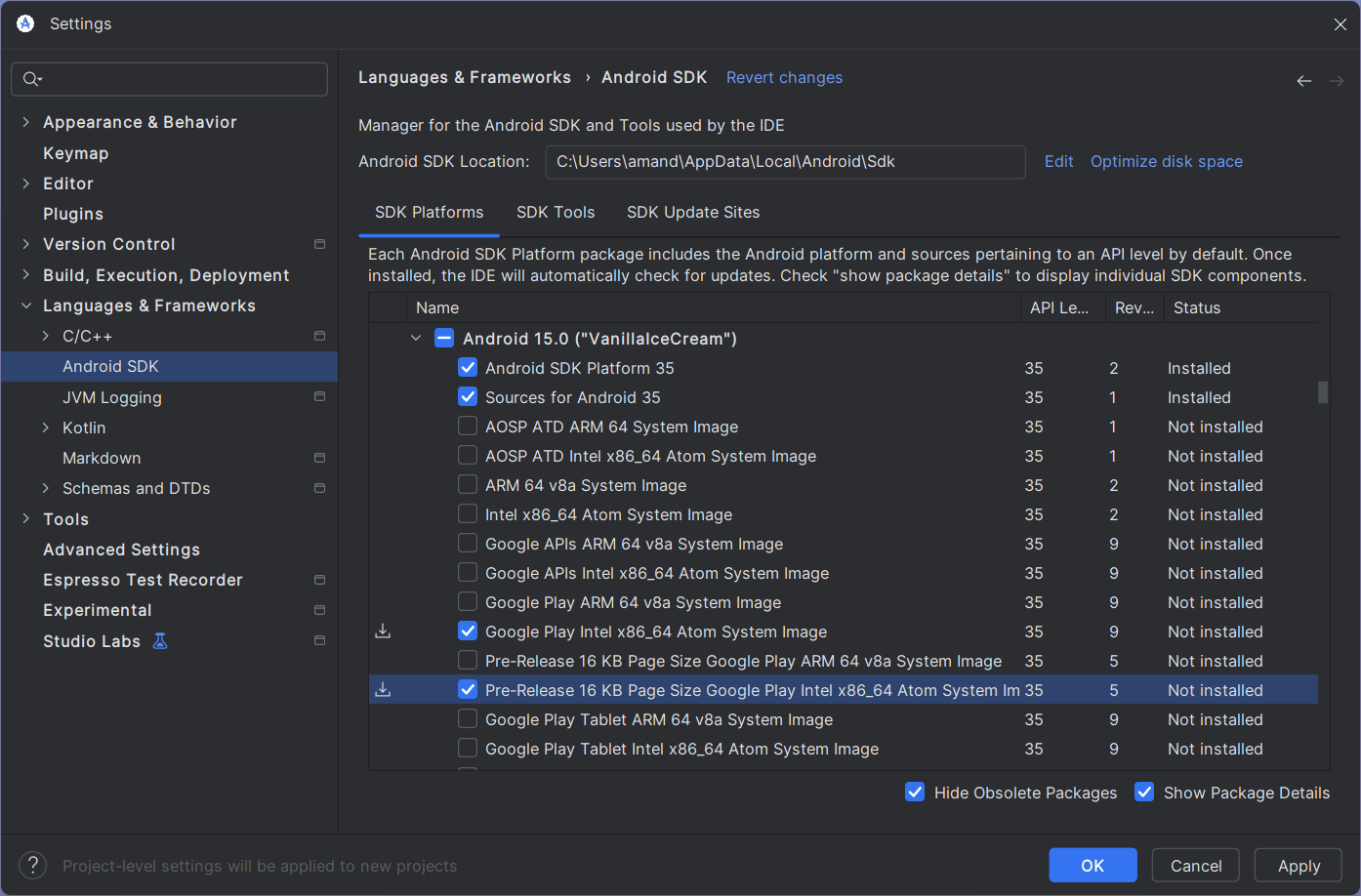Expand Appearance & Behavior in the sidebar
The height and width of the screenshot is (896, 1361).
[24, 122]
